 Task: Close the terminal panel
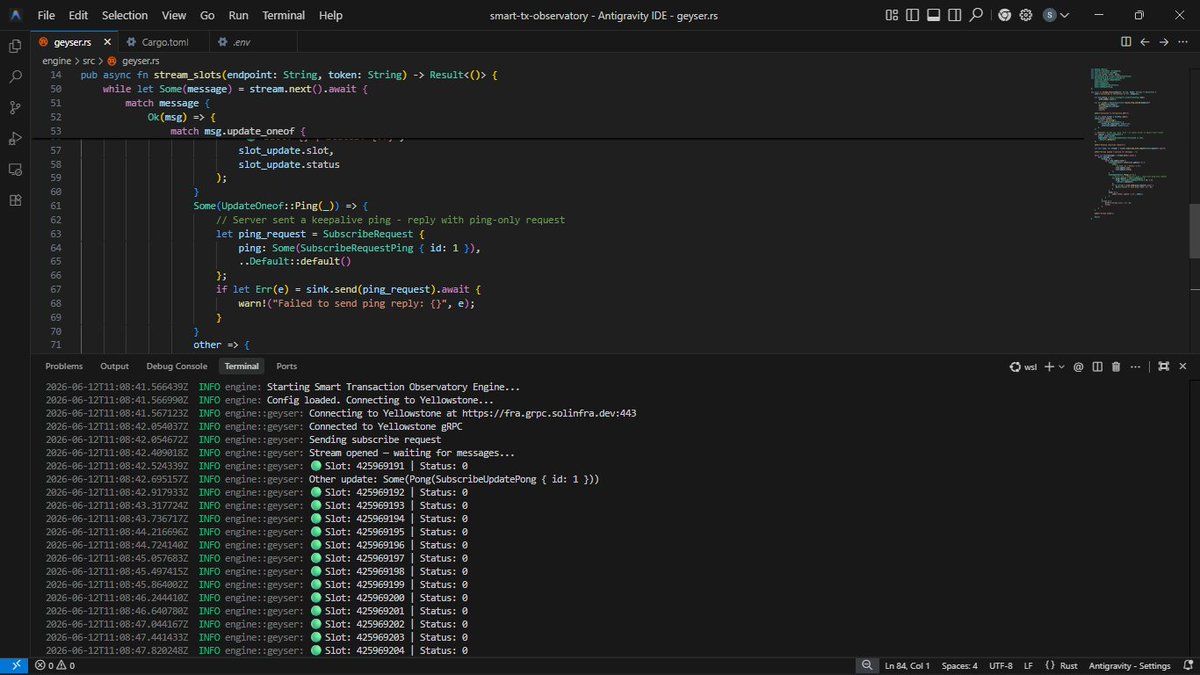pos(1183,367)
